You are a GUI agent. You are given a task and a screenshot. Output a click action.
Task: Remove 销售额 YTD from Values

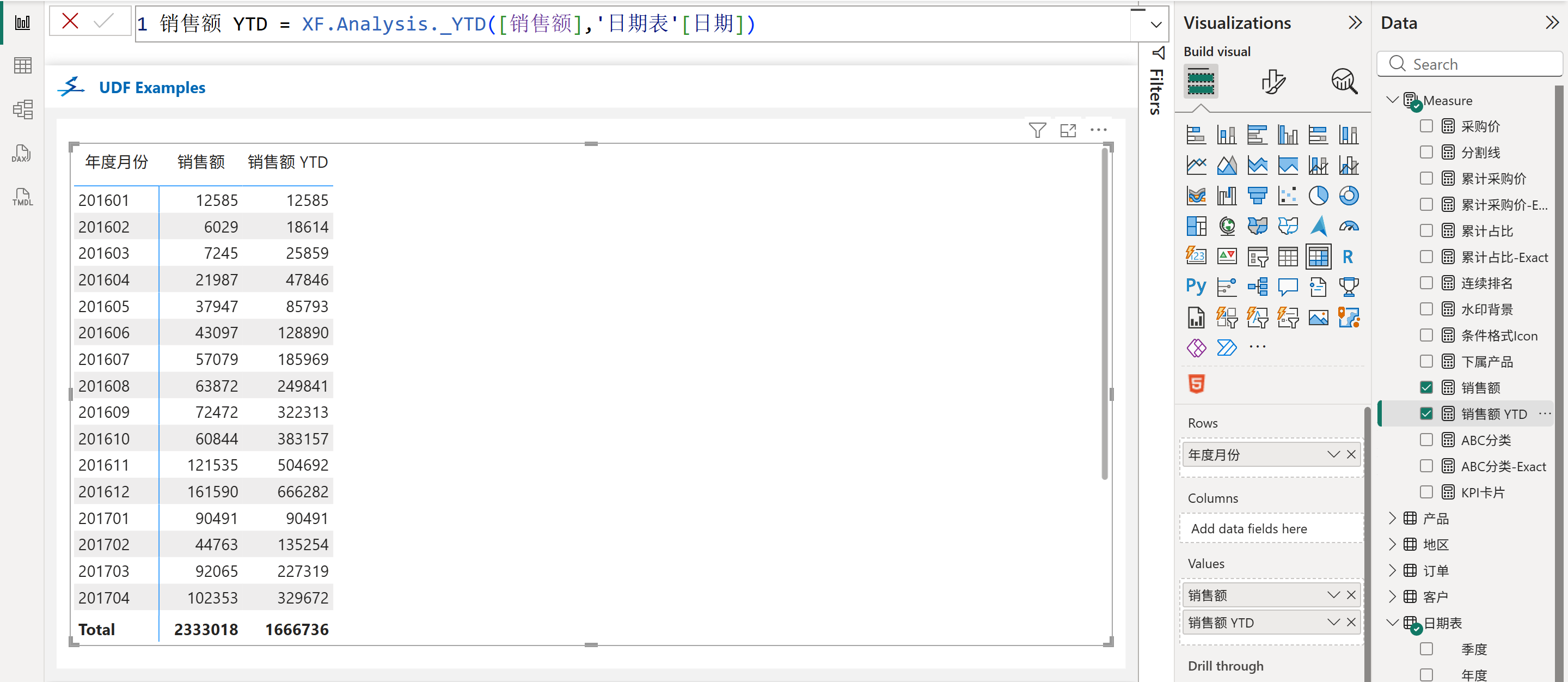point(1351,622)
